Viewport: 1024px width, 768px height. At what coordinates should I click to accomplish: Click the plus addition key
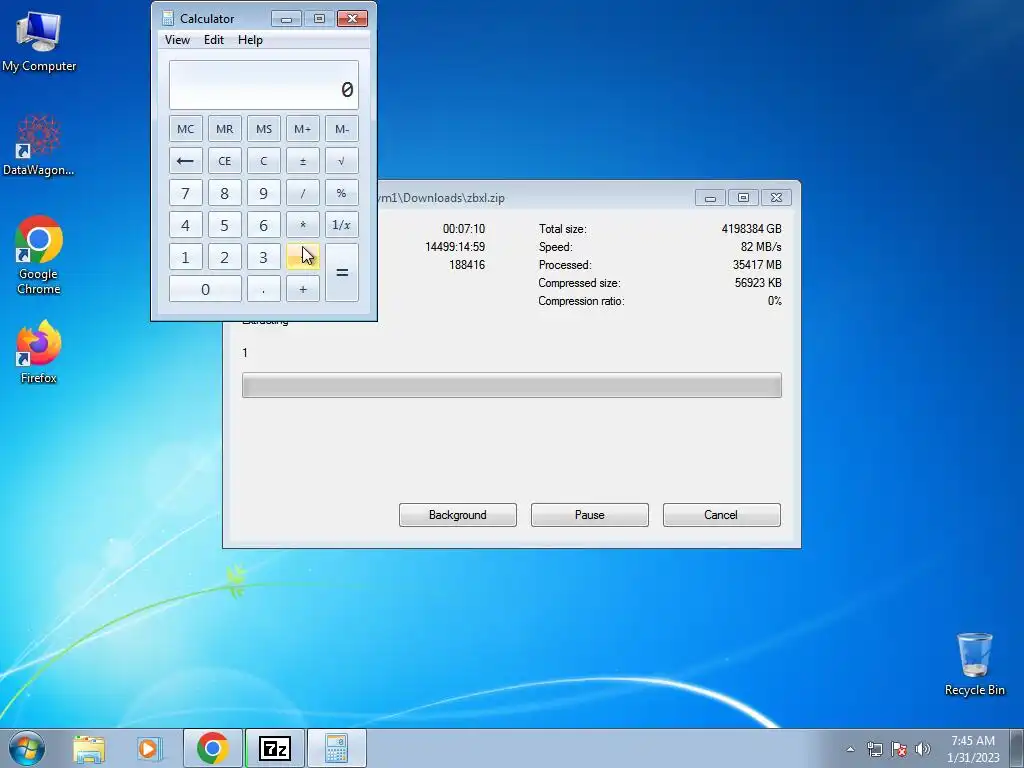tap(303, 289)
